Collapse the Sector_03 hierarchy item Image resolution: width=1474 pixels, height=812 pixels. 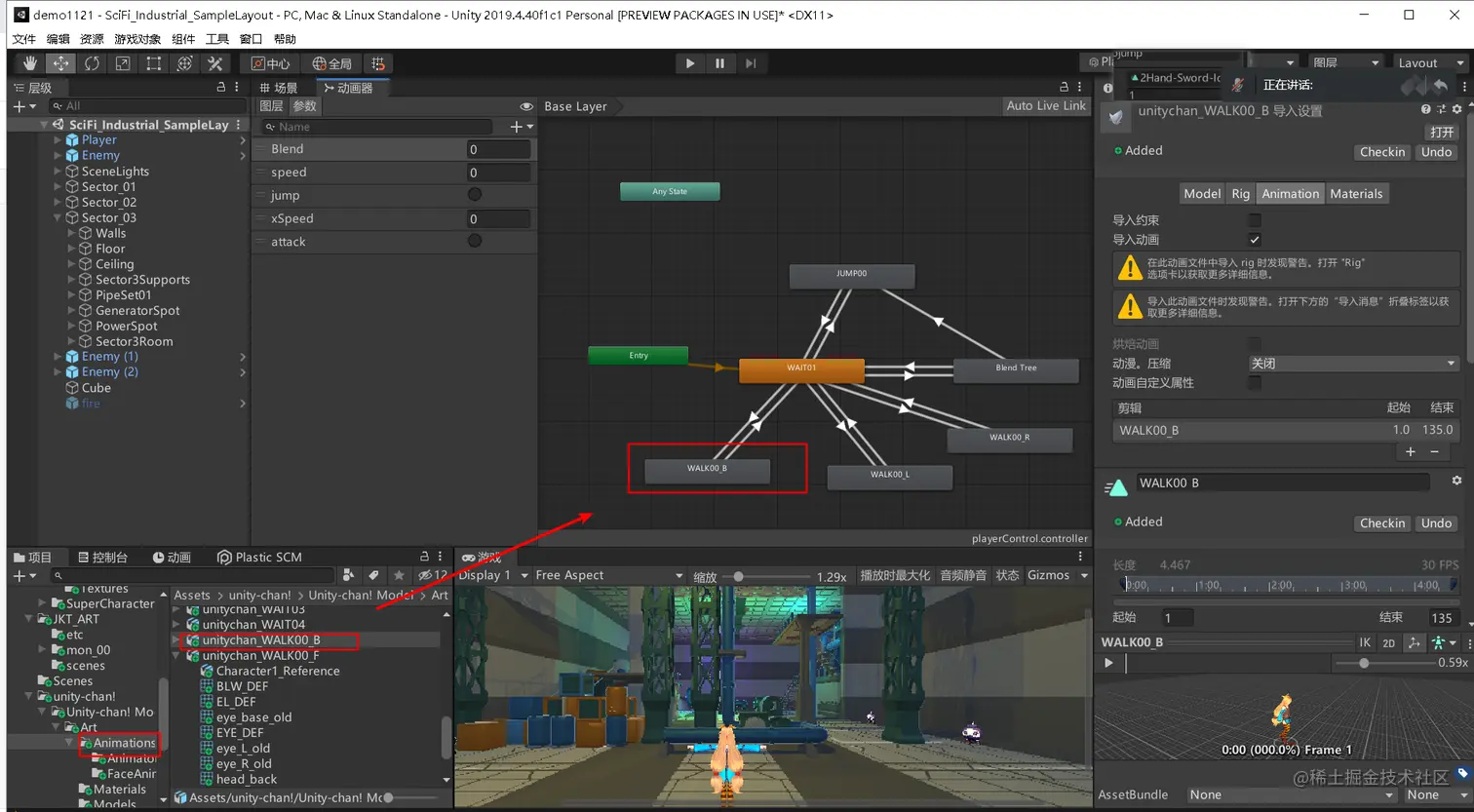tap(58, 217)
